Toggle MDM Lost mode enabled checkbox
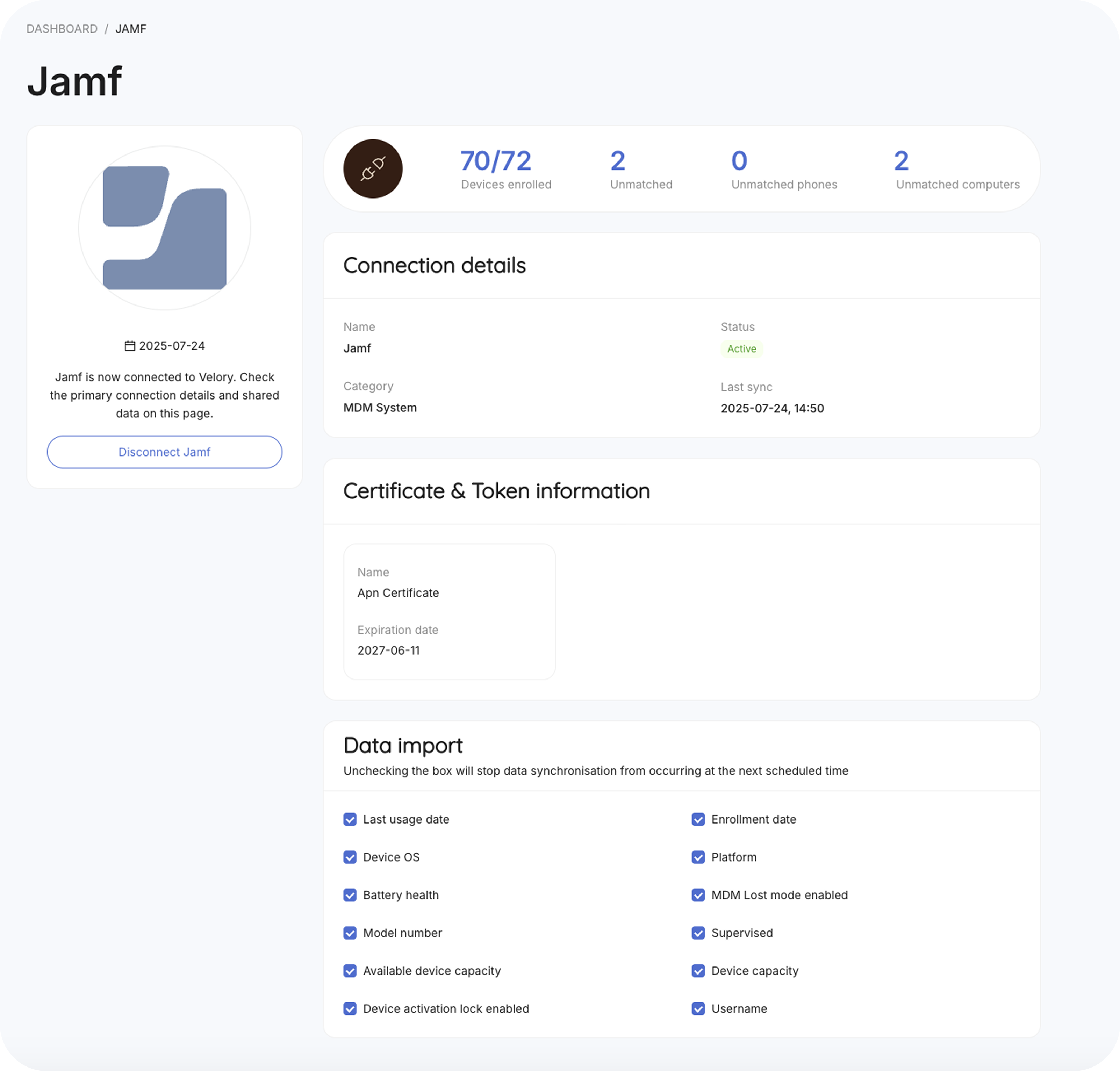This screenshot has width=1120, height=1071. [698, 895]
